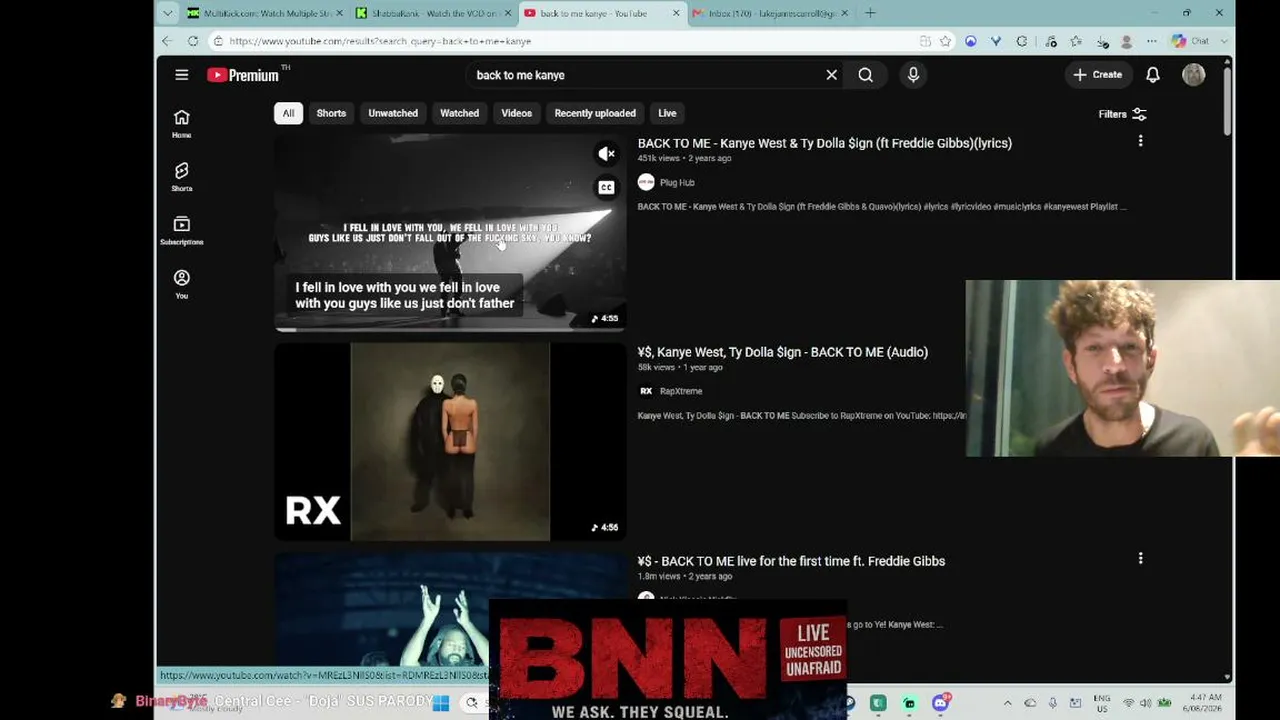Start voice search with the microphone

tap(913, 75)
